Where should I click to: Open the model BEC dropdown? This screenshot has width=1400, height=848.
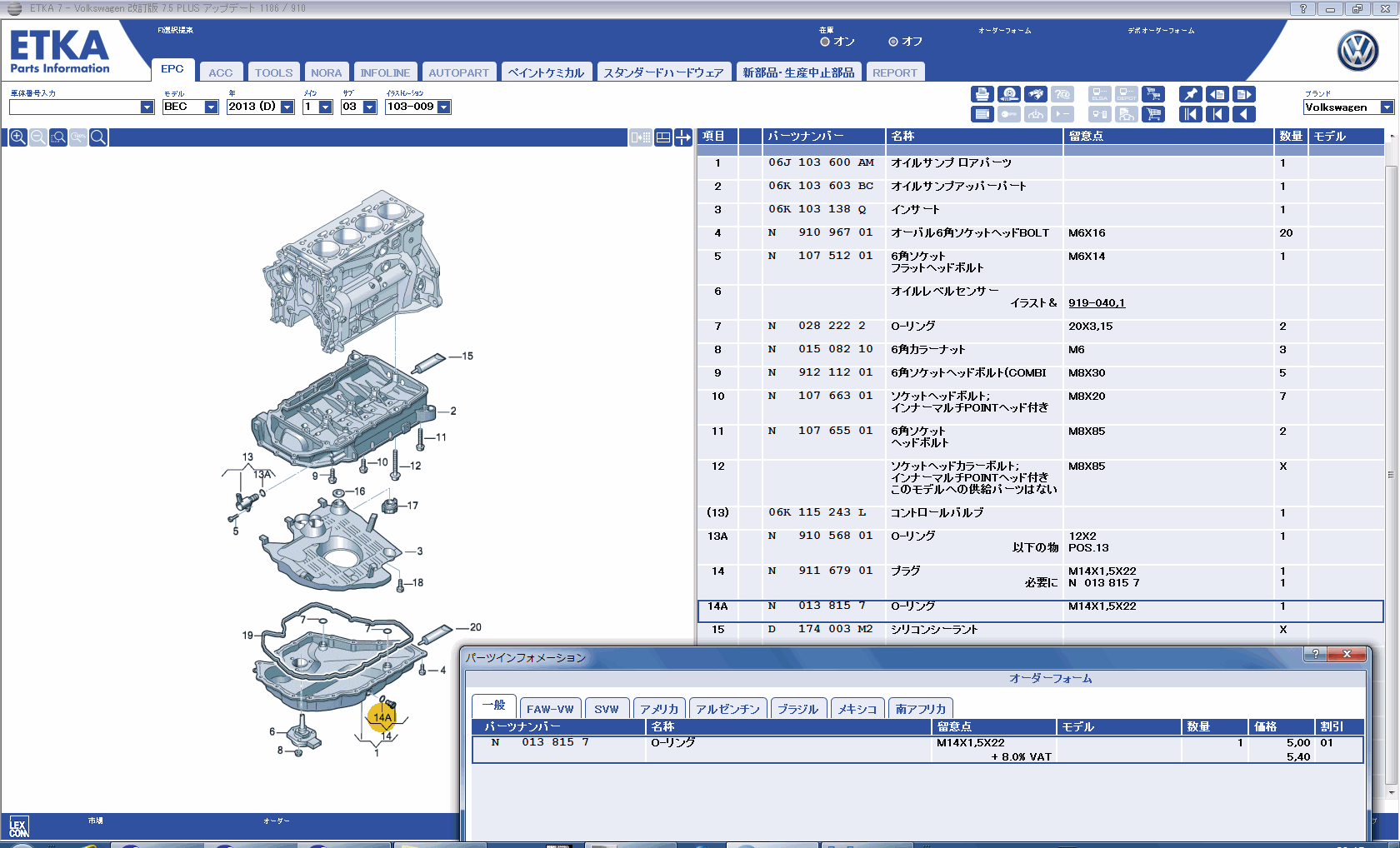coord(212,107)
